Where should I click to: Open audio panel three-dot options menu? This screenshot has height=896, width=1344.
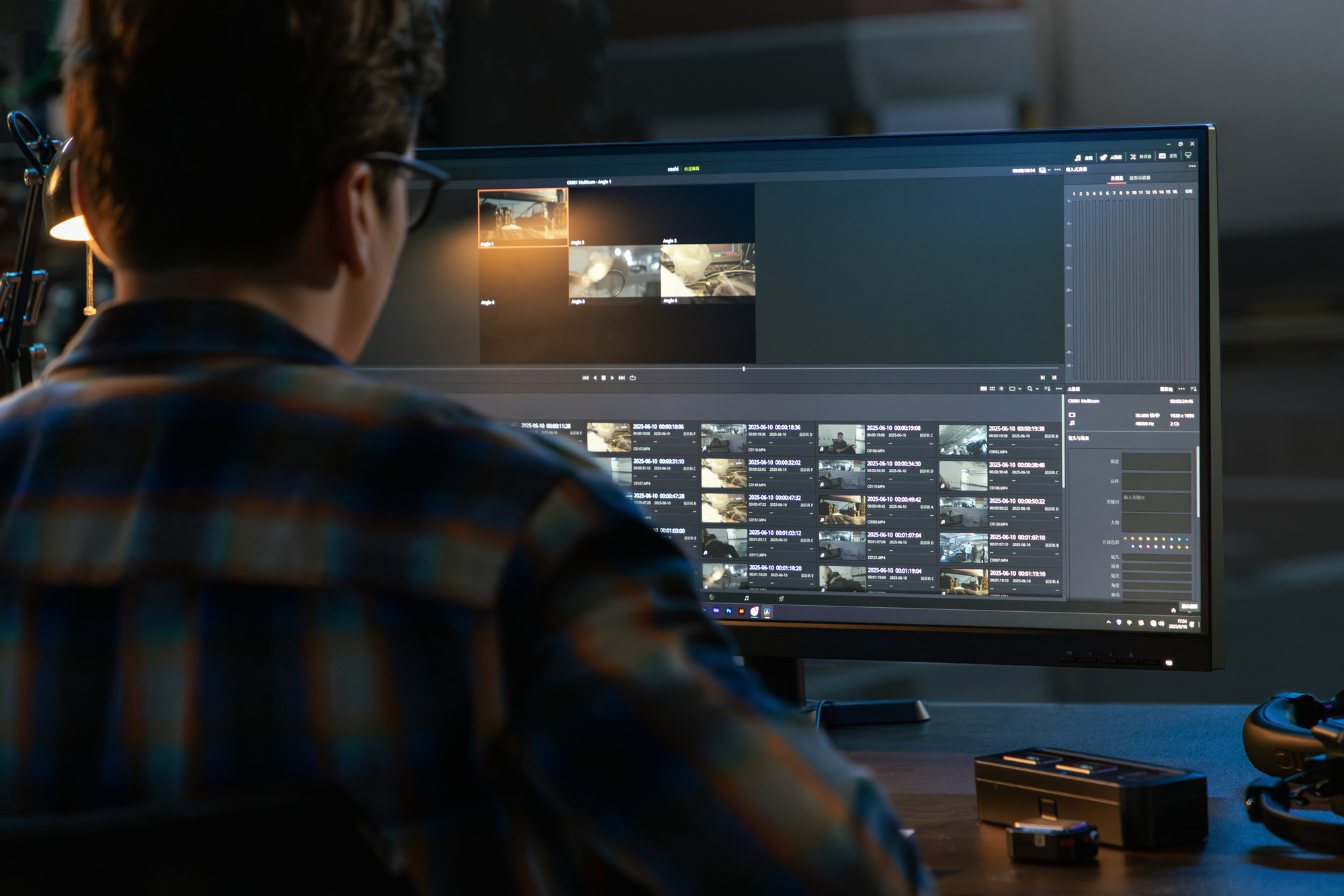tap(1192, 166)
